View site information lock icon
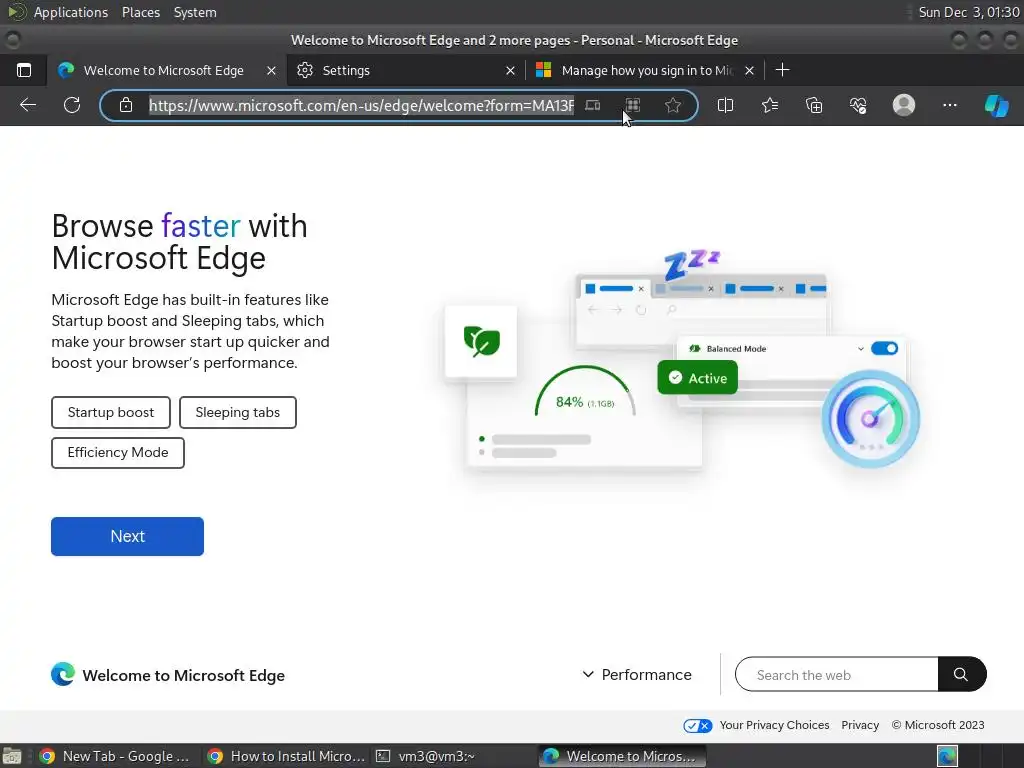 coord(126,105)
